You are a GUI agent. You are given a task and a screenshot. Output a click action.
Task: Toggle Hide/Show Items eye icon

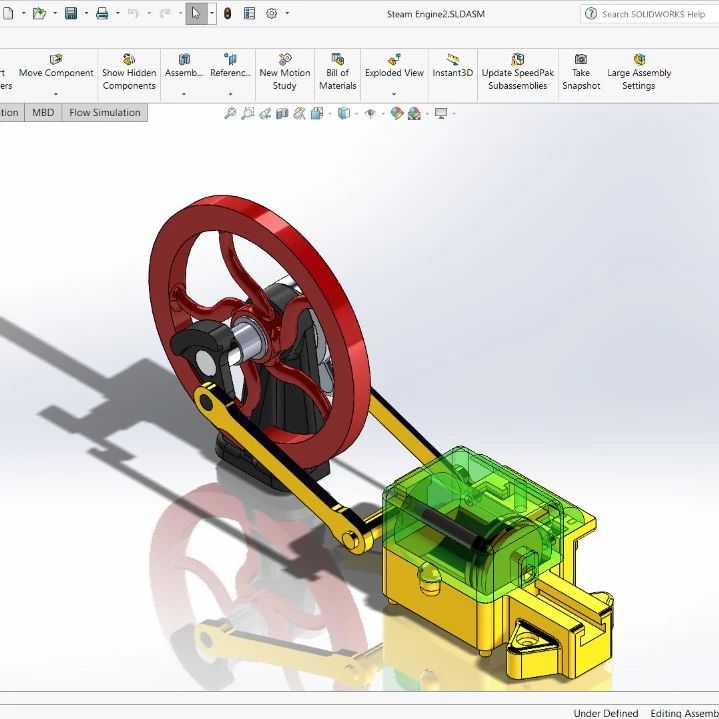(x=370, y=113)
